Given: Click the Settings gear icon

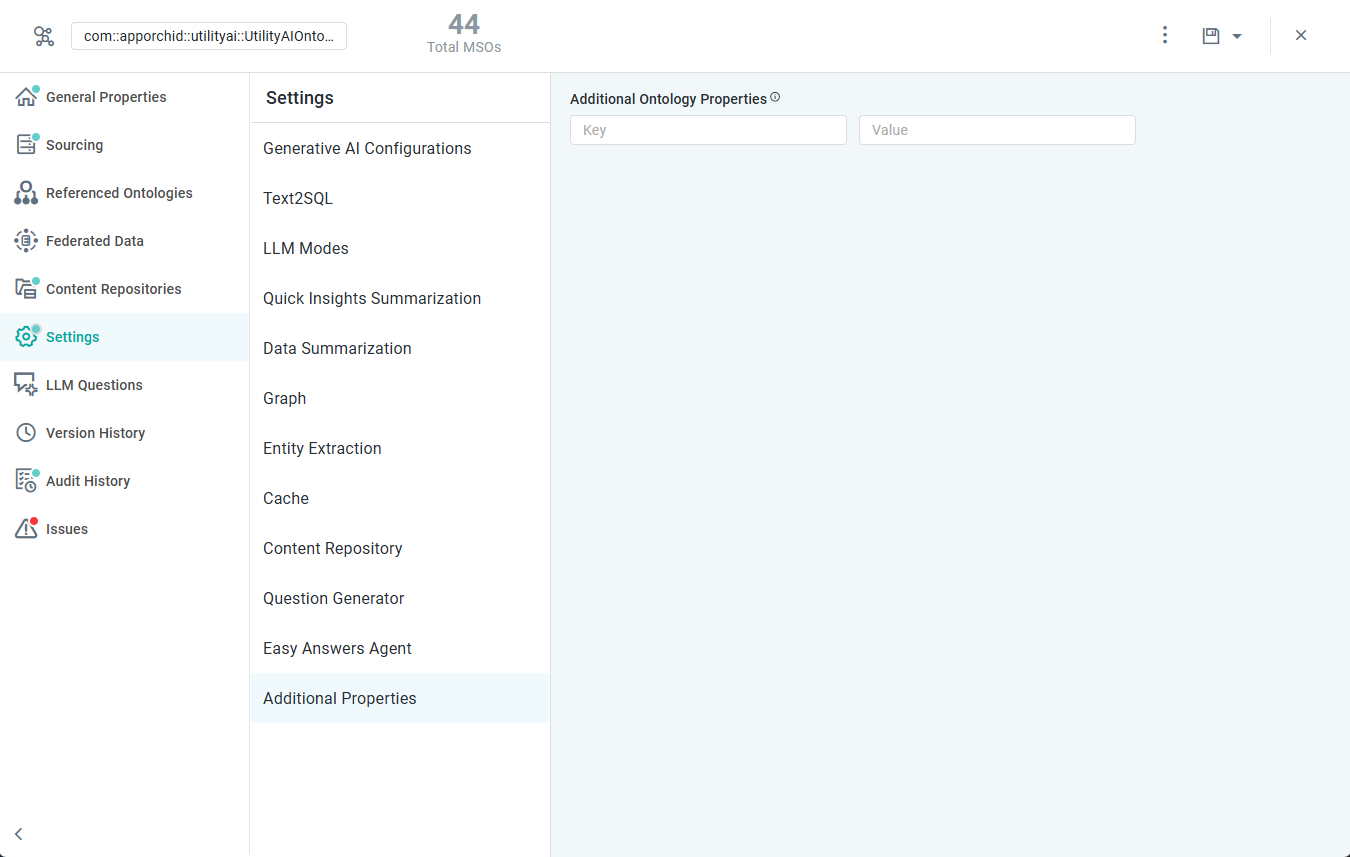Looking at the screenshot, I should (26, 337).
